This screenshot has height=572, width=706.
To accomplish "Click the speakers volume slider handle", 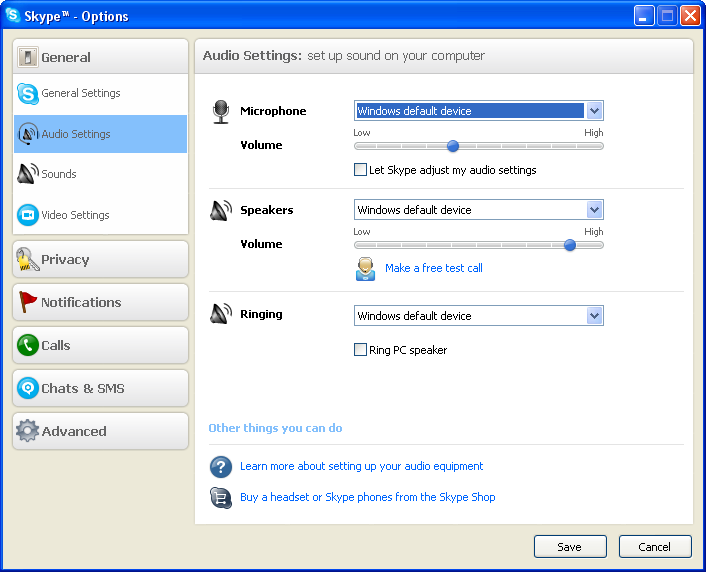I will point(570,245).
